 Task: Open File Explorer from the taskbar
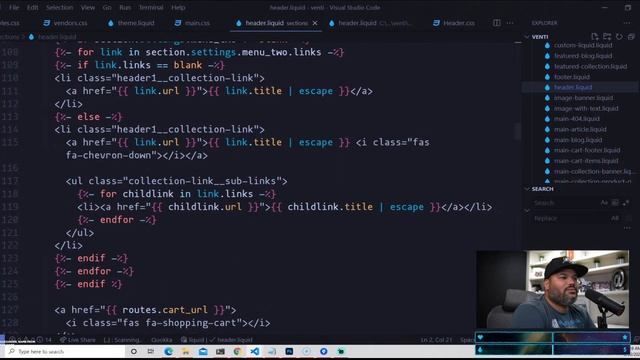click(x=186, y=351)
